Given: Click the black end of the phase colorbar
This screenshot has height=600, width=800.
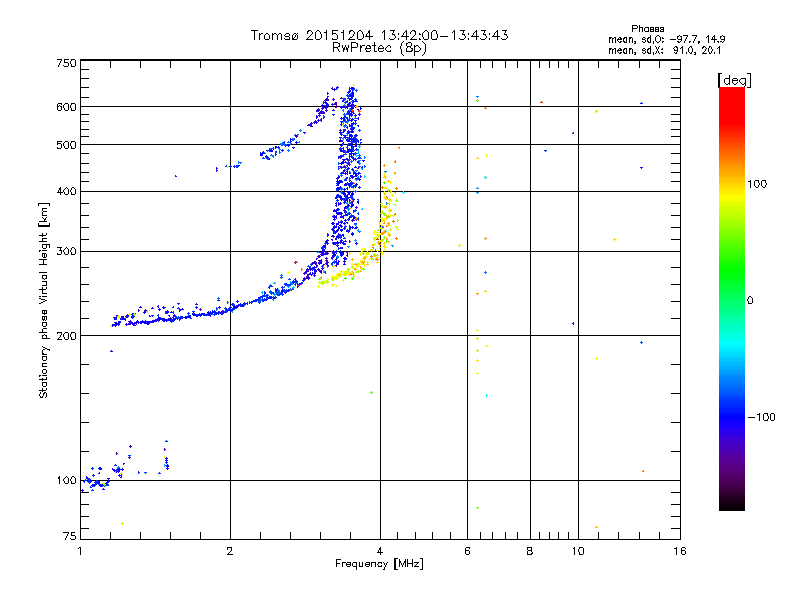Looking at the screenshot, I should point(732,503).
